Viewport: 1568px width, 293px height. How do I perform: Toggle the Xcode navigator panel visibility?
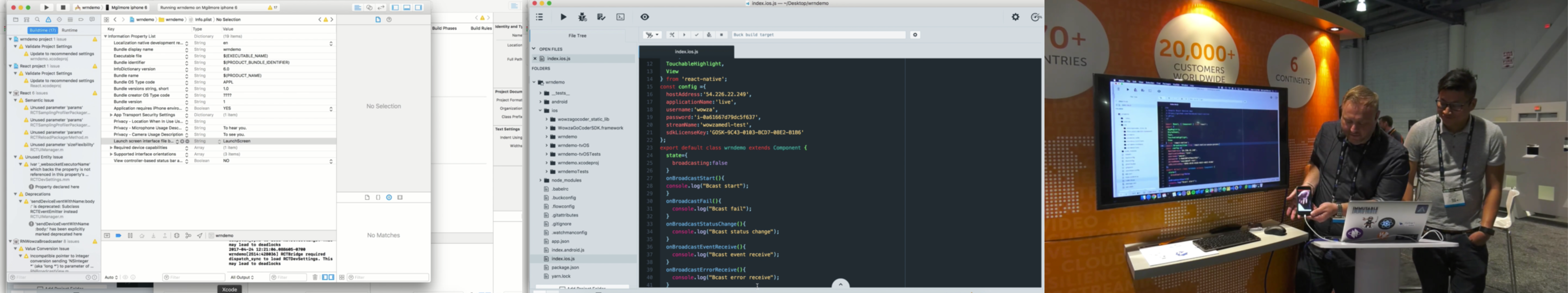pyautogui.click(x=395, y=7)
